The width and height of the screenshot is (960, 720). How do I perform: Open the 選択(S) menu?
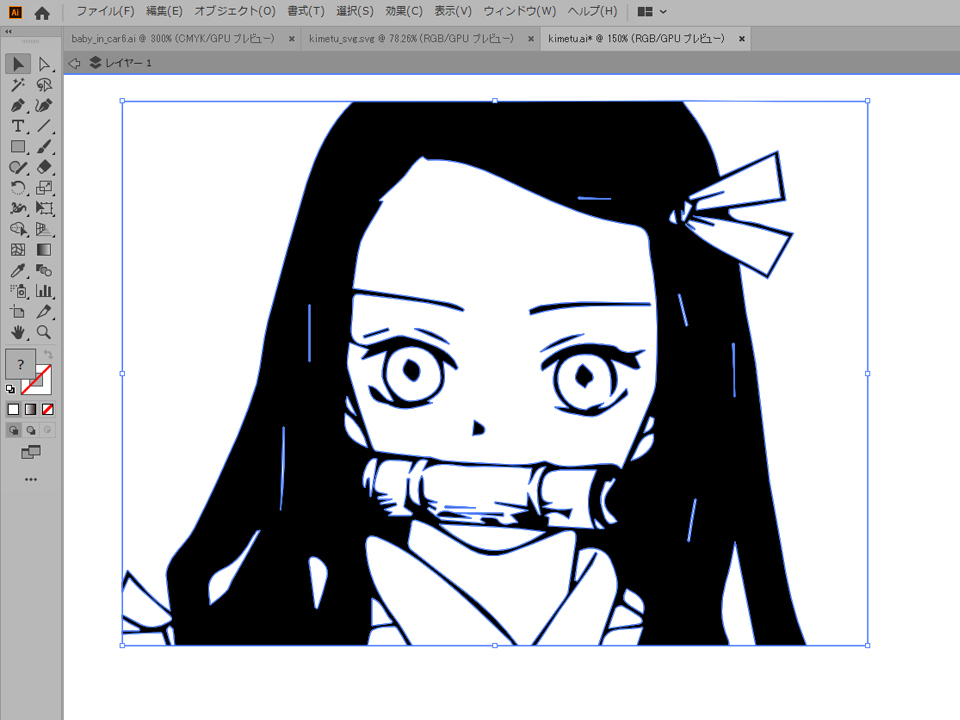click(x=354, y=11)
